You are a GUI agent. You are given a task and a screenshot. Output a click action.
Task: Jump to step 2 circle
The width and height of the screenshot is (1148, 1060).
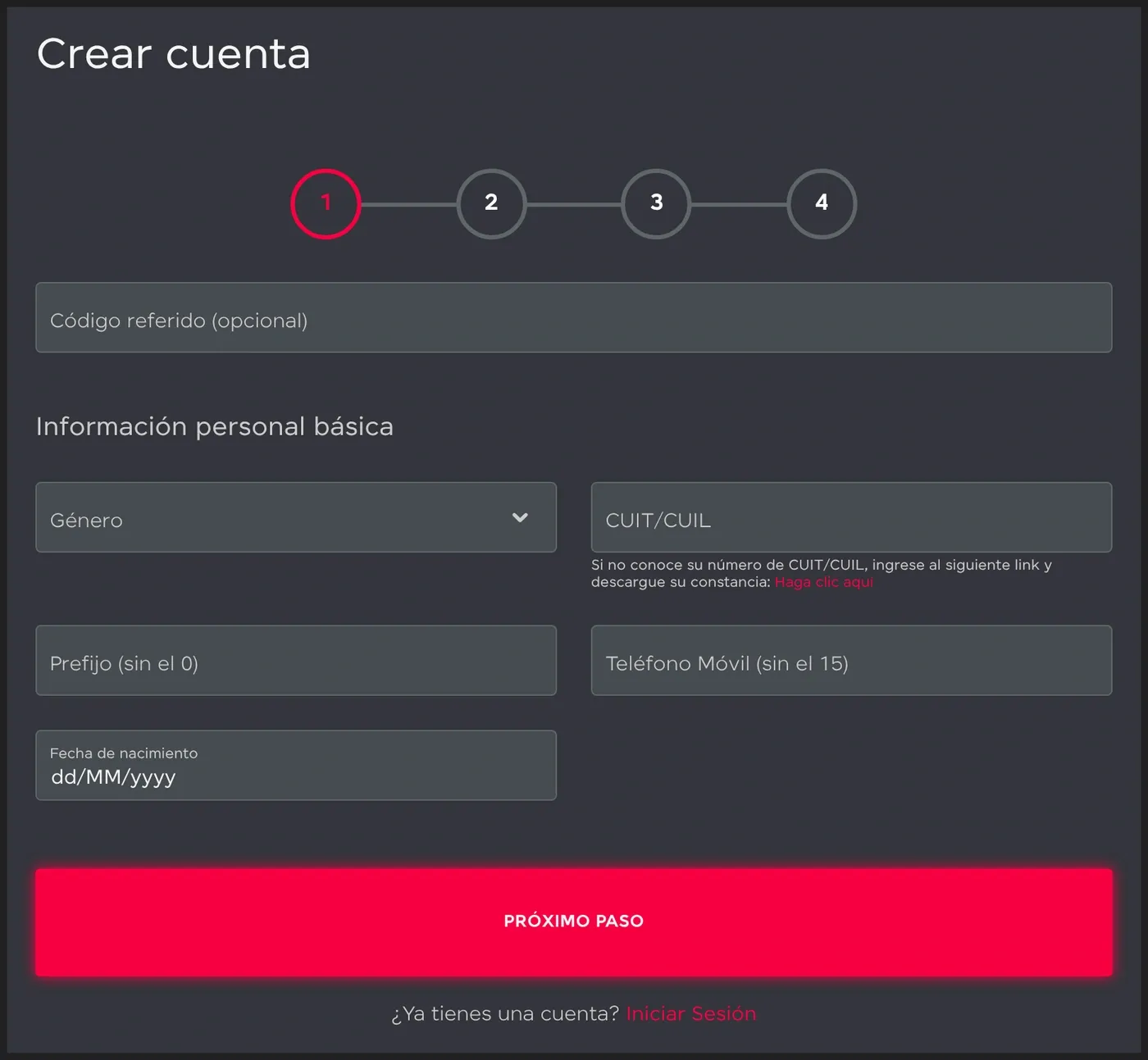[491, 203]
